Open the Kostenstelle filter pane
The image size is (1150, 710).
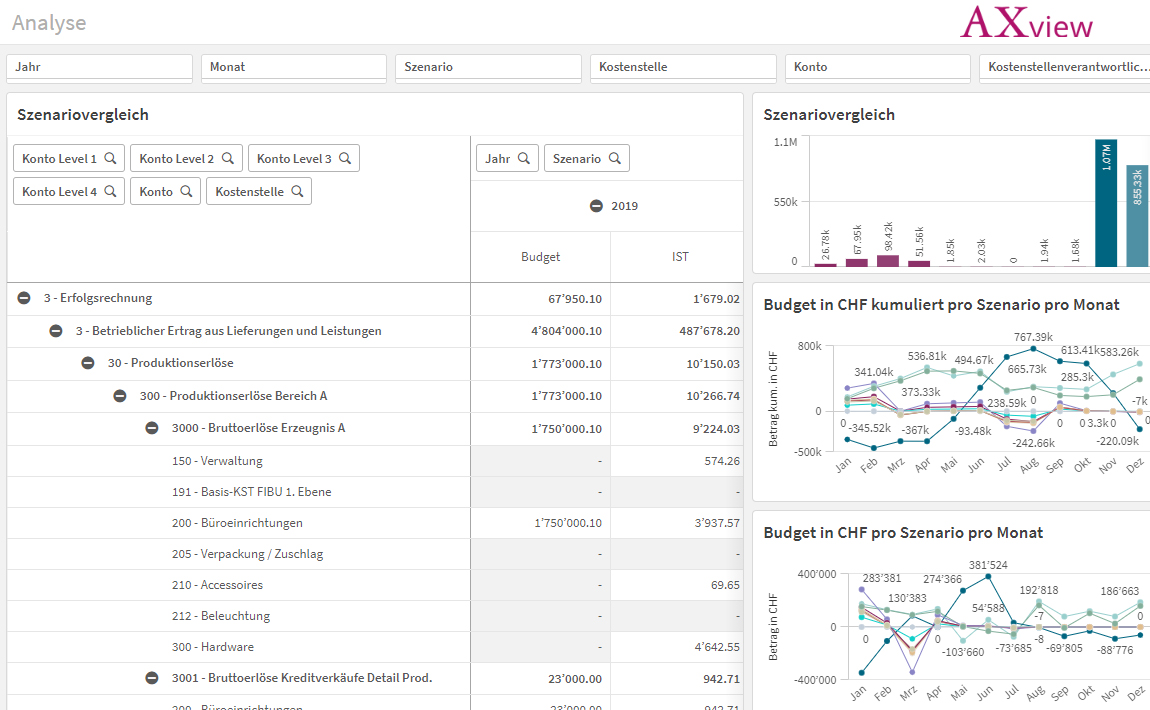pos(684,67)
